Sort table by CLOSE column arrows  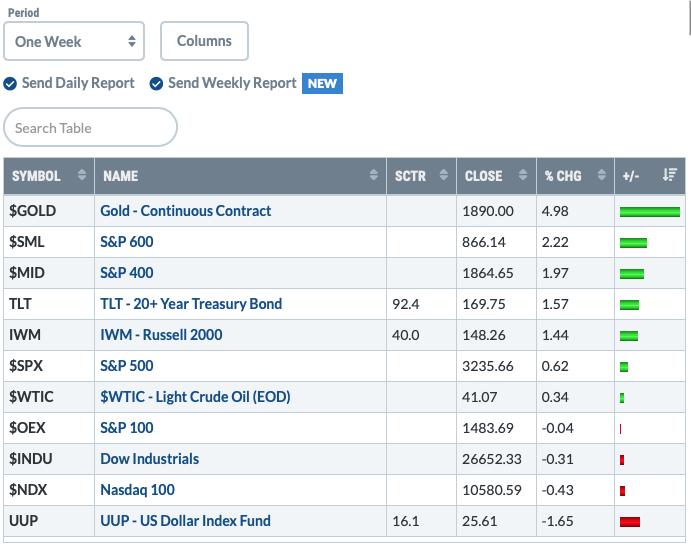point(523,175)
